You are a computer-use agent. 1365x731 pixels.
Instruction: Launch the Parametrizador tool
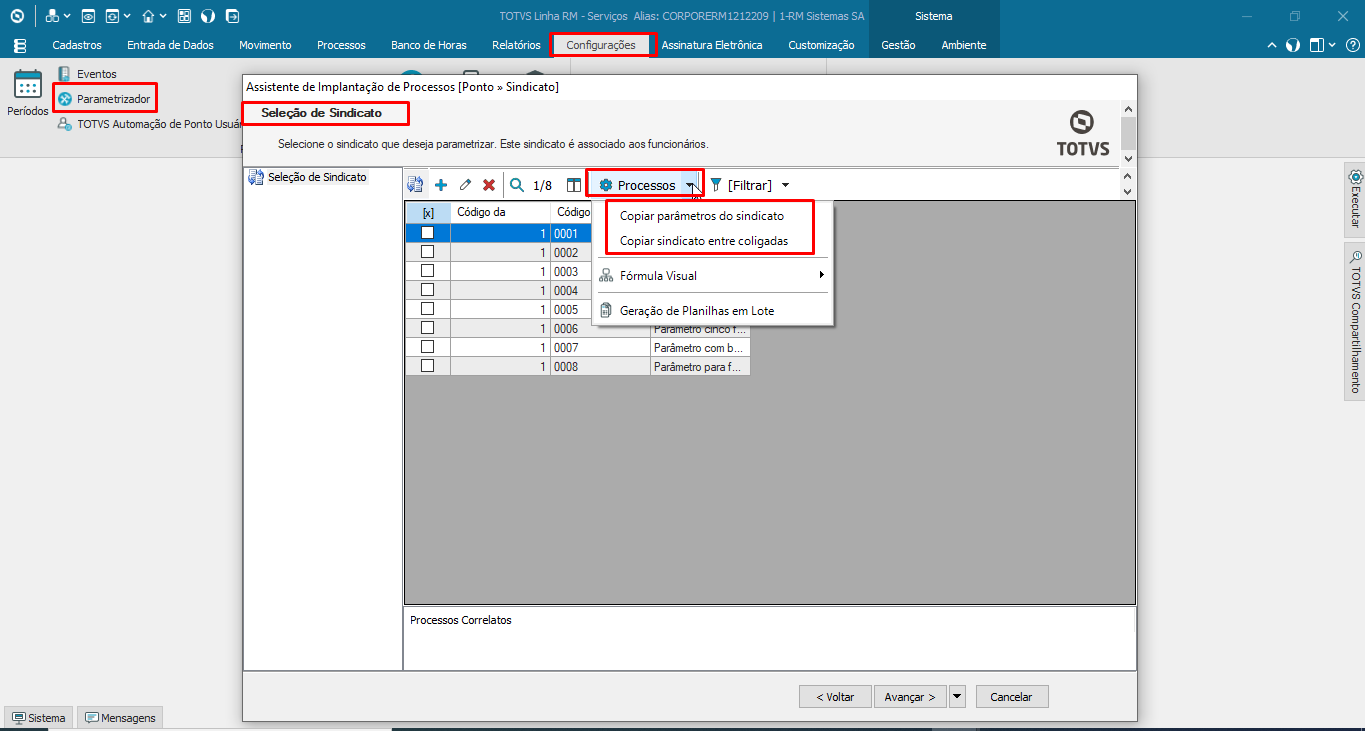[104, 99]
